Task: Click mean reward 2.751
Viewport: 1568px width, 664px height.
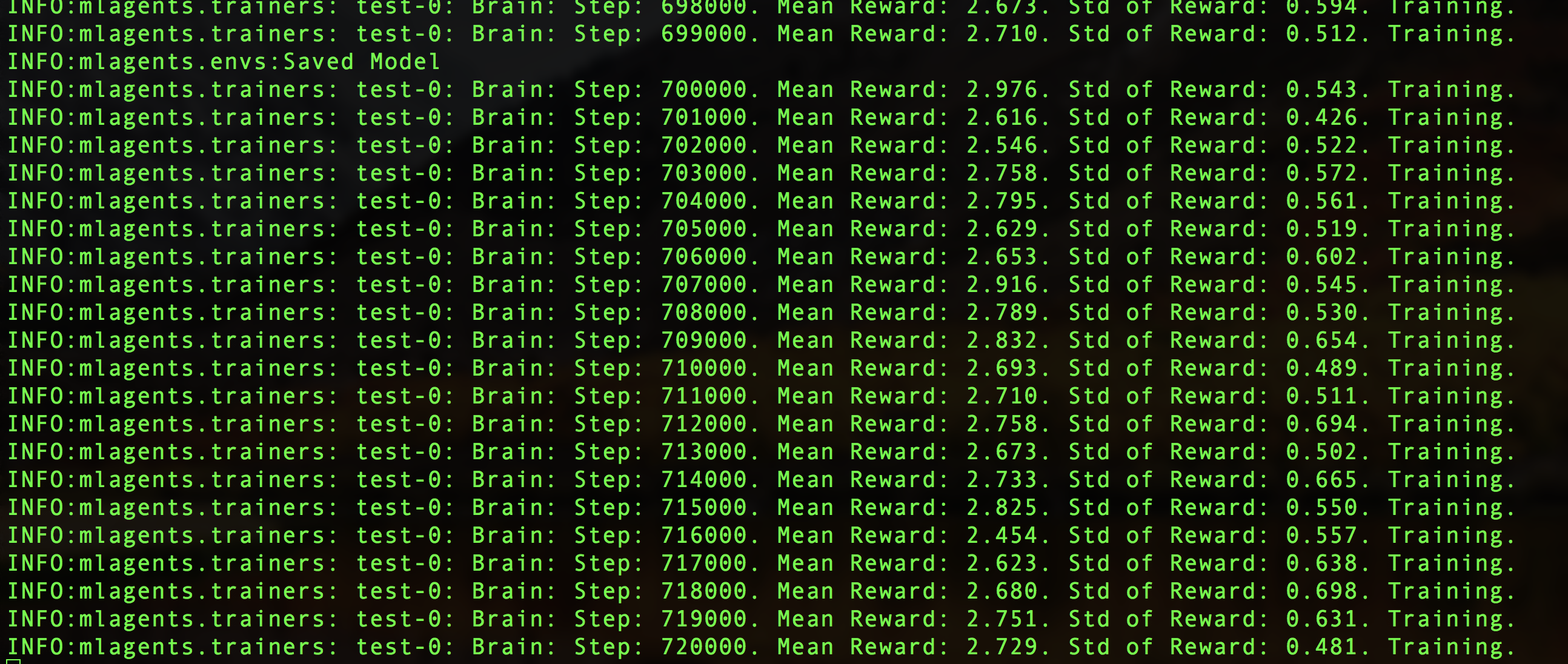Action: (1002, 619)
